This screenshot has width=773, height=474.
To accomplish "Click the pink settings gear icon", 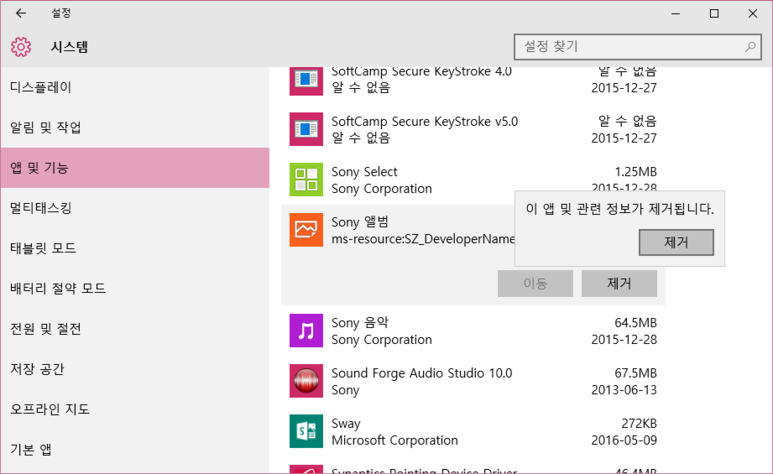I will pyautogui.click(x=21, y=47).
